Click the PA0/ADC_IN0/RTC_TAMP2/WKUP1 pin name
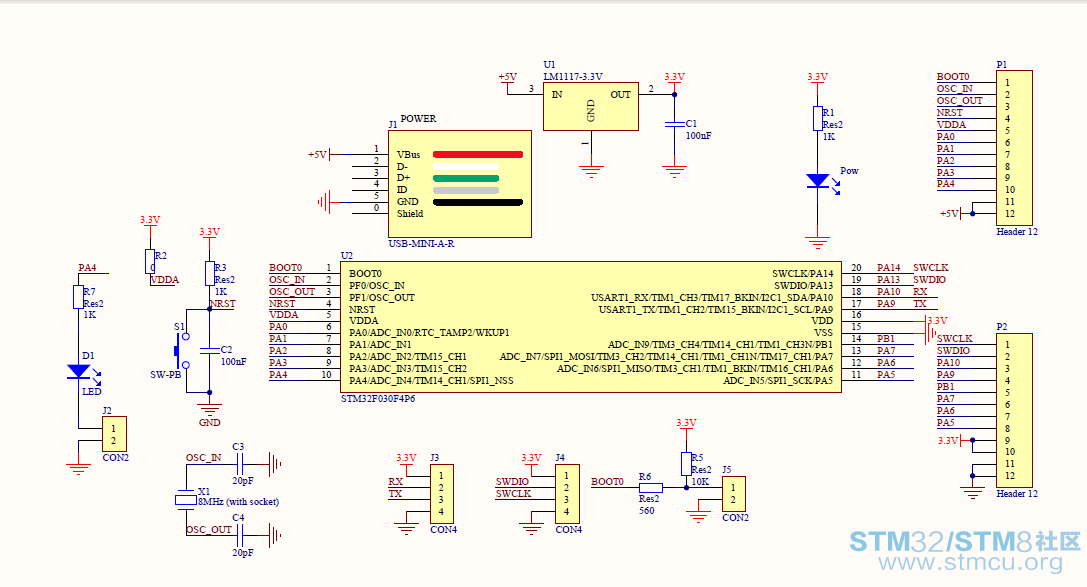 pyautogui.click(x=429, y=333)
